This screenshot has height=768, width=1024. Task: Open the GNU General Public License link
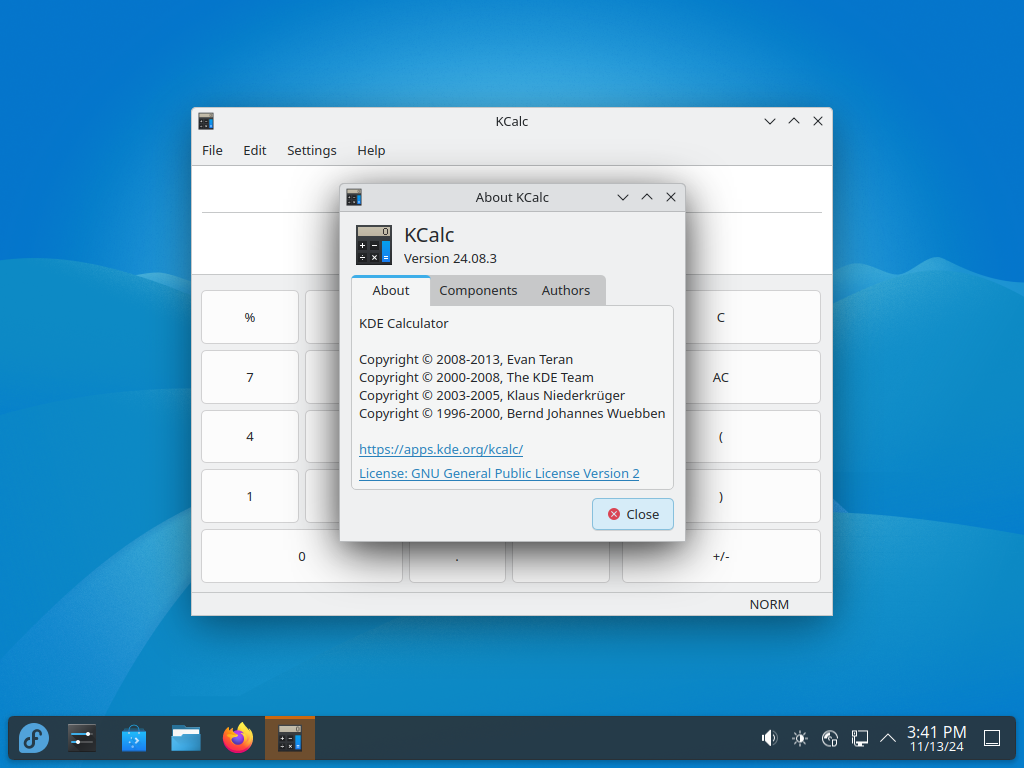(x=499, y=473)
